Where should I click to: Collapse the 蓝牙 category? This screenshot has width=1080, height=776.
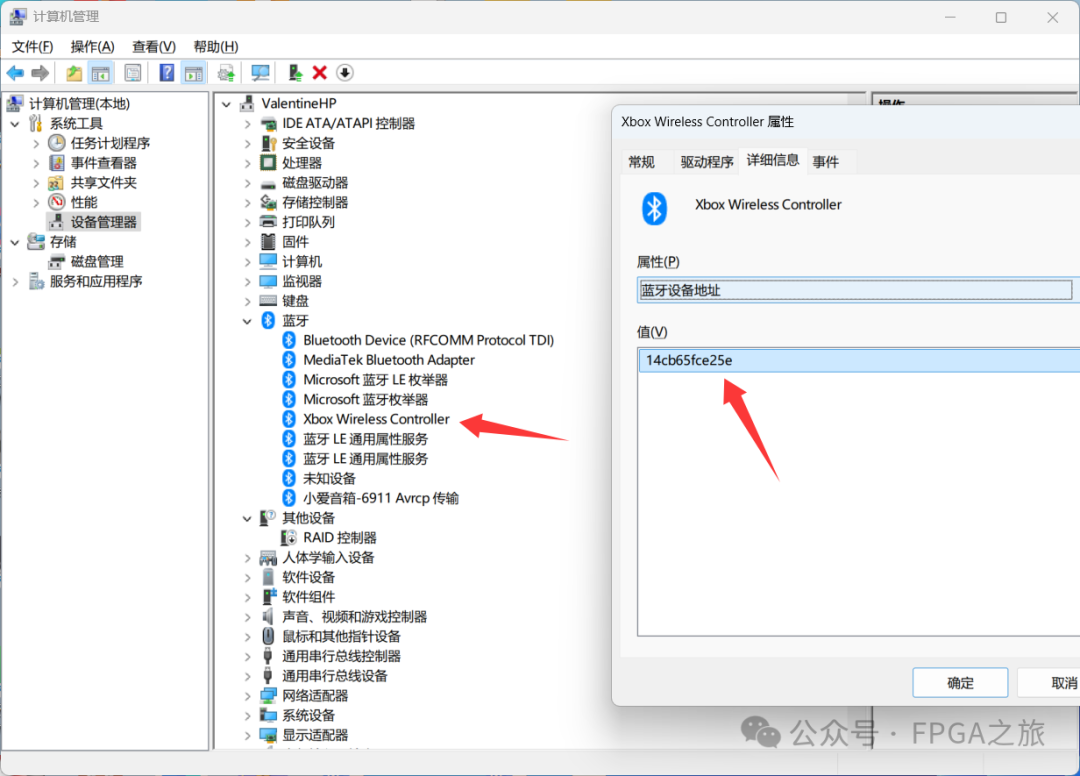(247, 321)
